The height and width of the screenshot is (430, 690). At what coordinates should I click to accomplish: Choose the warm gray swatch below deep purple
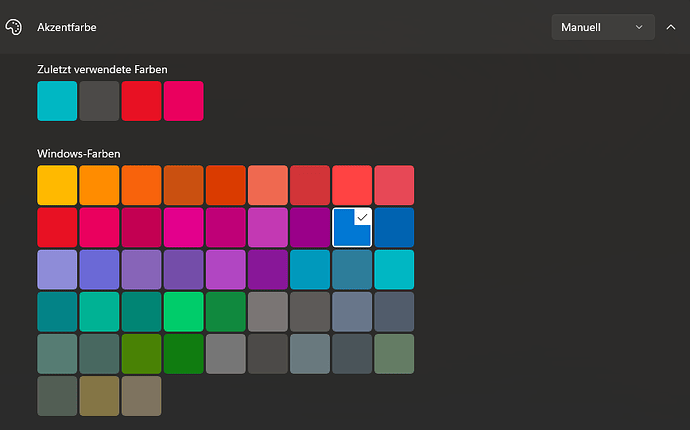[x=268, y=312]
